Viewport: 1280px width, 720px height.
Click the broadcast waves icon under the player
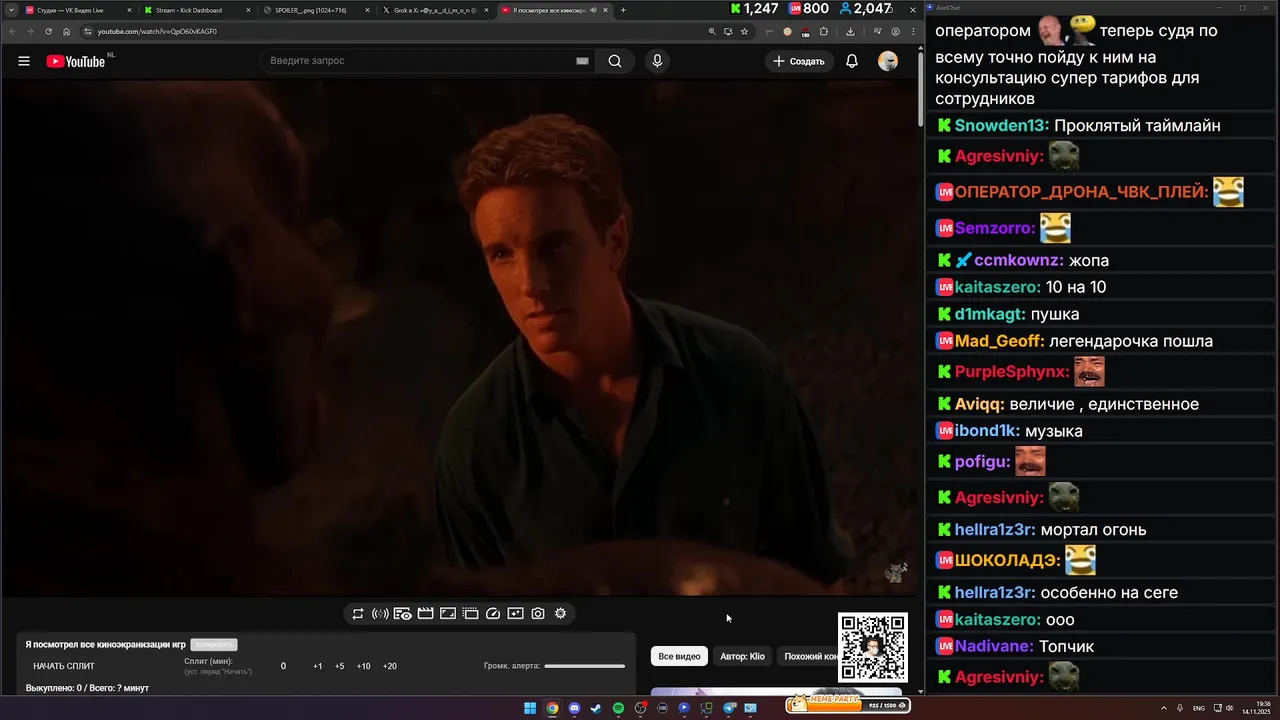380,614
